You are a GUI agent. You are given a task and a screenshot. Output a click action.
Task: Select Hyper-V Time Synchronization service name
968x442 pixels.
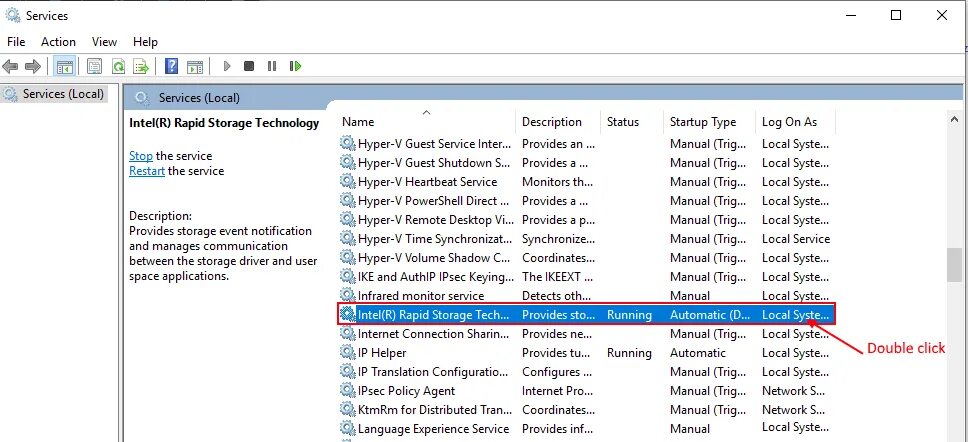435,239
